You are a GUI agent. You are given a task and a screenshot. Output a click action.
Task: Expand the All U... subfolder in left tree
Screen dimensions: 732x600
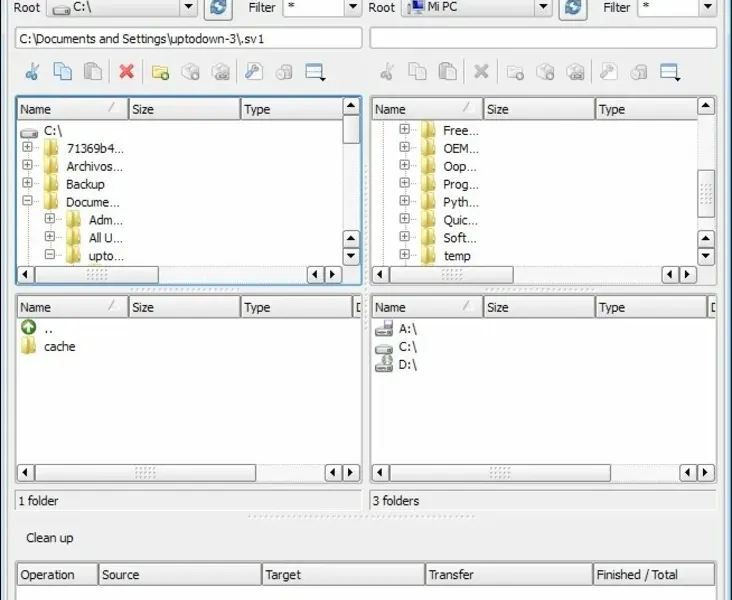pos(49,236)
